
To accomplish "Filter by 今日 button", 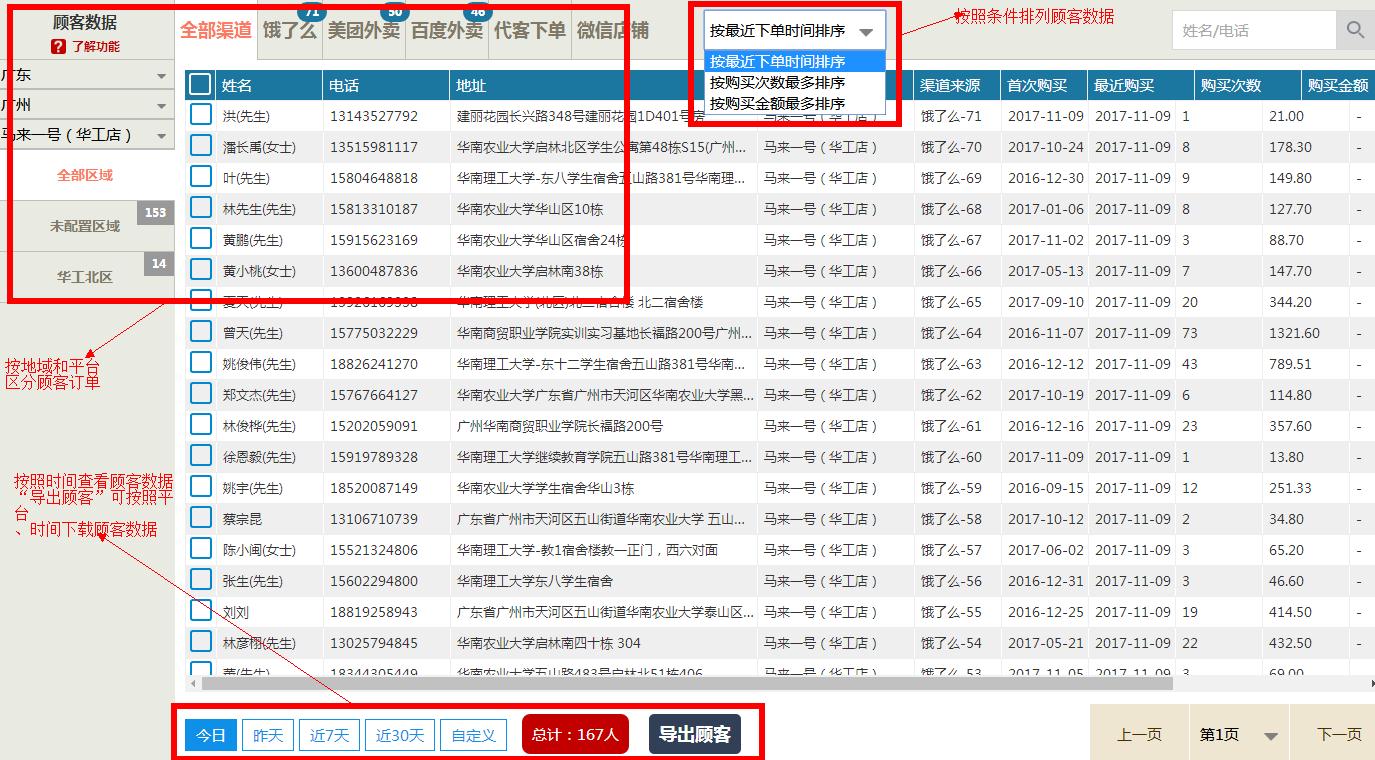I will click(211, 735).
